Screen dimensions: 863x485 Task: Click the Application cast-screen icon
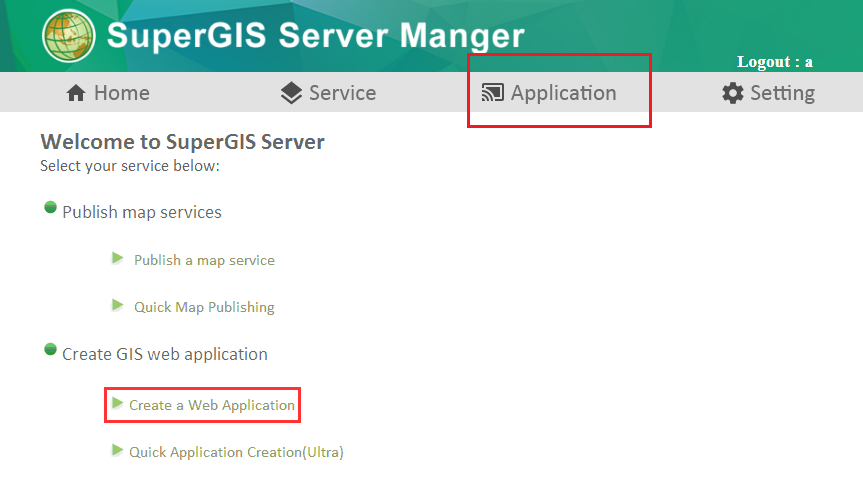pyautogui.click(x=493, y=92)
